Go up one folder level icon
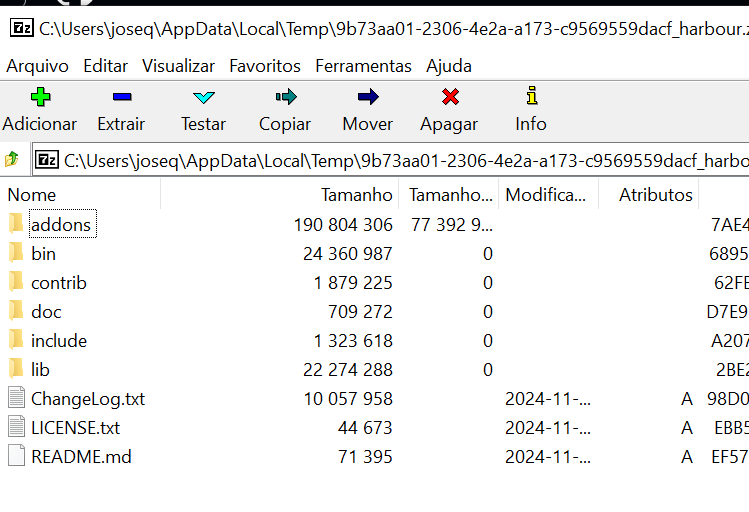Viewport: 749px width, 512px height. tap(11, 159)
